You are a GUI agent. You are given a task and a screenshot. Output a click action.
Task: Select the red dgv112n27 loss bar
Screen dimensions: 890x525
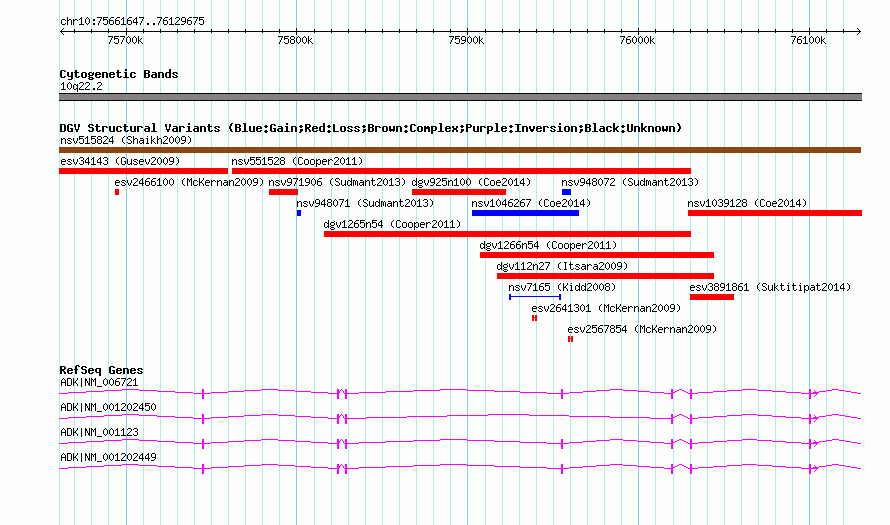tap(606, 276)
